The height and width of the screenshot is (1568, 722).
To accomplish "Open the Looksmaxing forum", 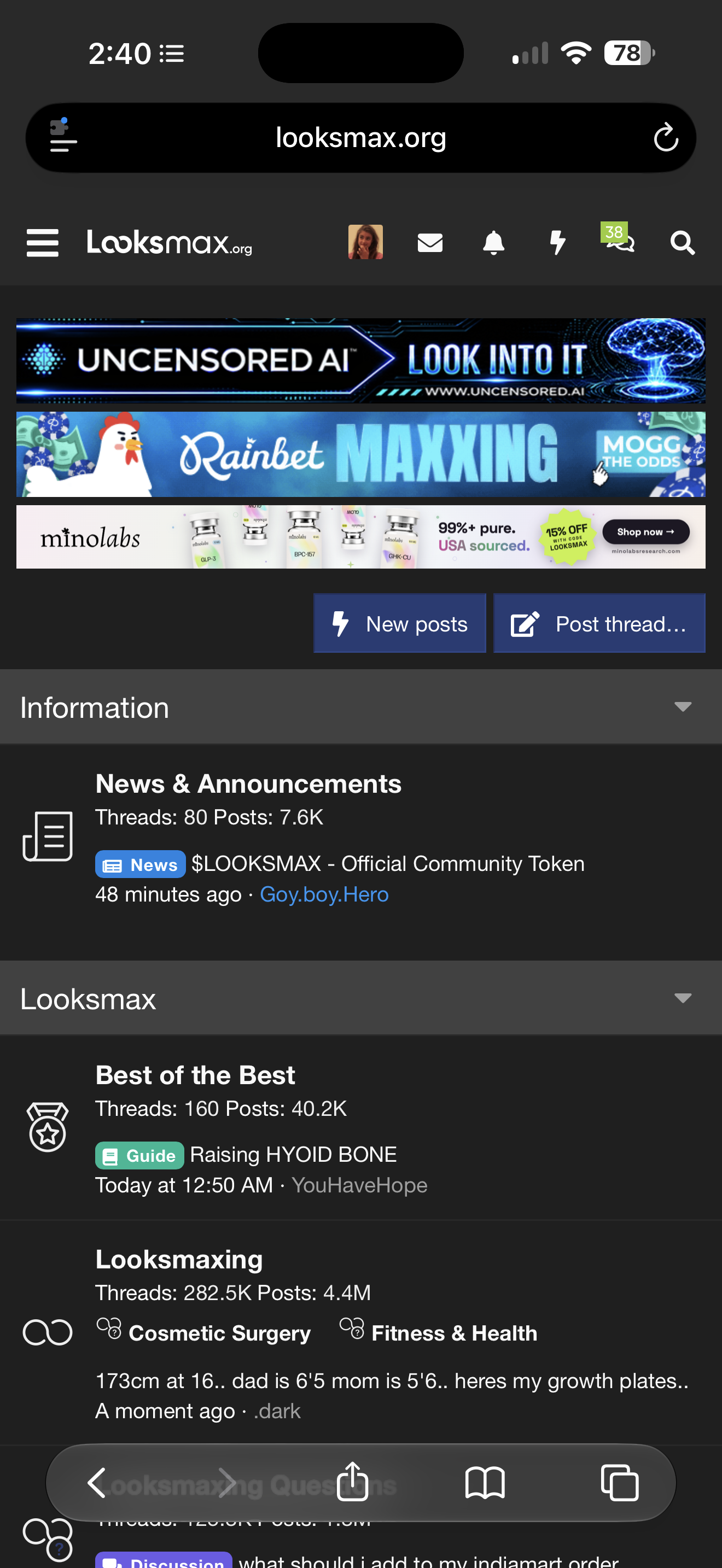I will pyautogui.click(x=179, y=1260).
